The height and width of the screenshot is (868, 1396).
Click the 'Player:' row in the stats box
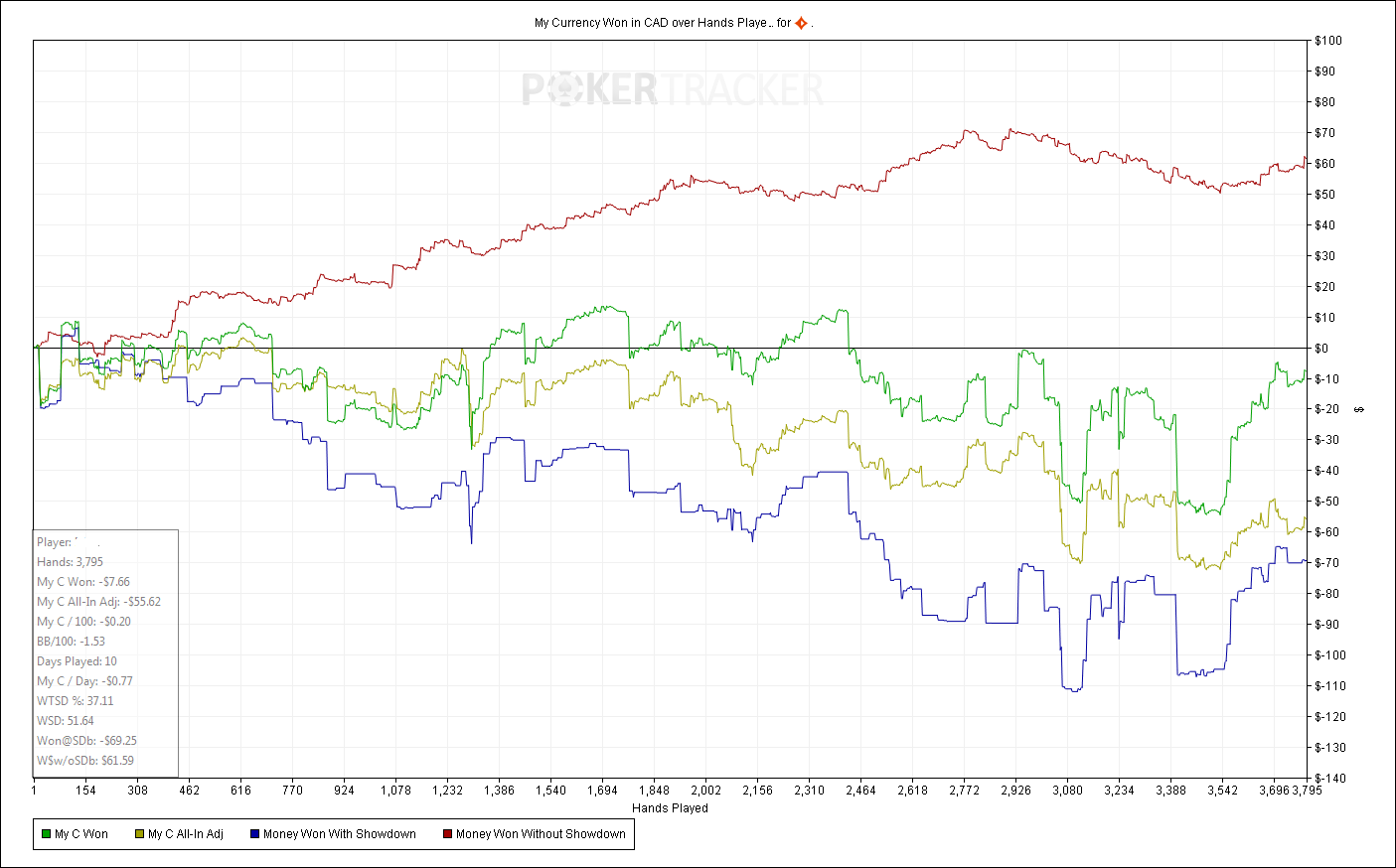70,542
